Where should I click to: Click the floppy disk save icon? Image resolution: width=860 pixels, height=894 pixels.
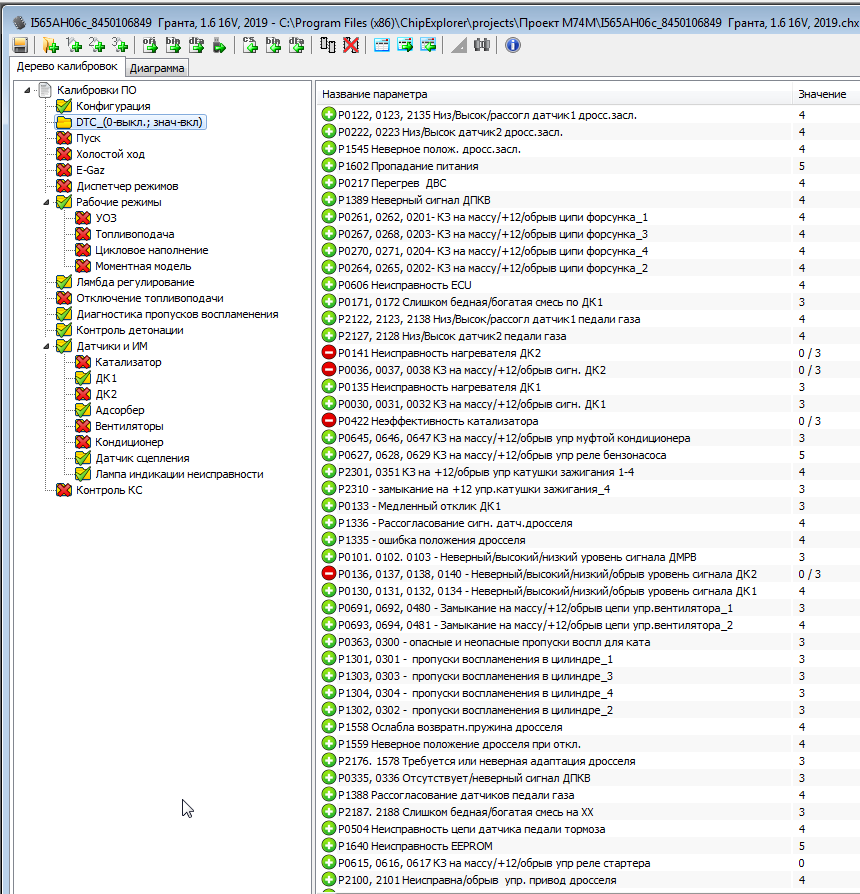[20, 45]
